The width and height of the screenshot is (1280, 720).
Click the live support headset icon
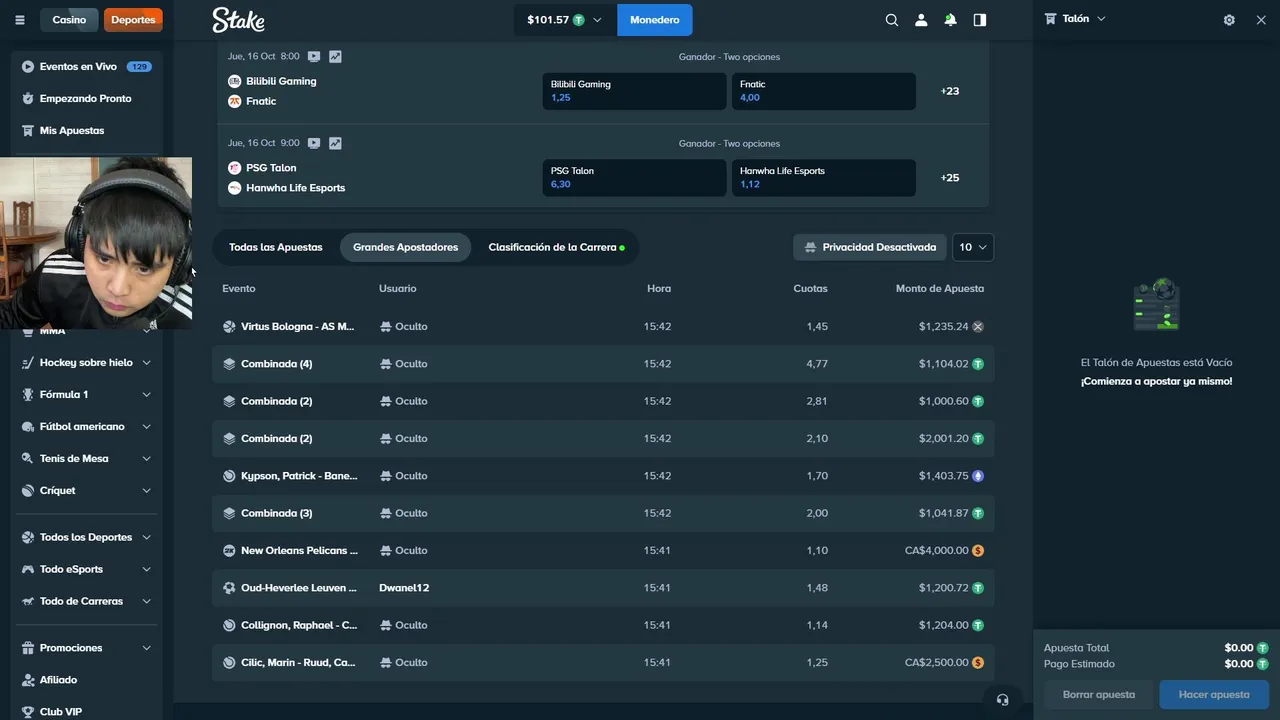[x=1002, y=699]
